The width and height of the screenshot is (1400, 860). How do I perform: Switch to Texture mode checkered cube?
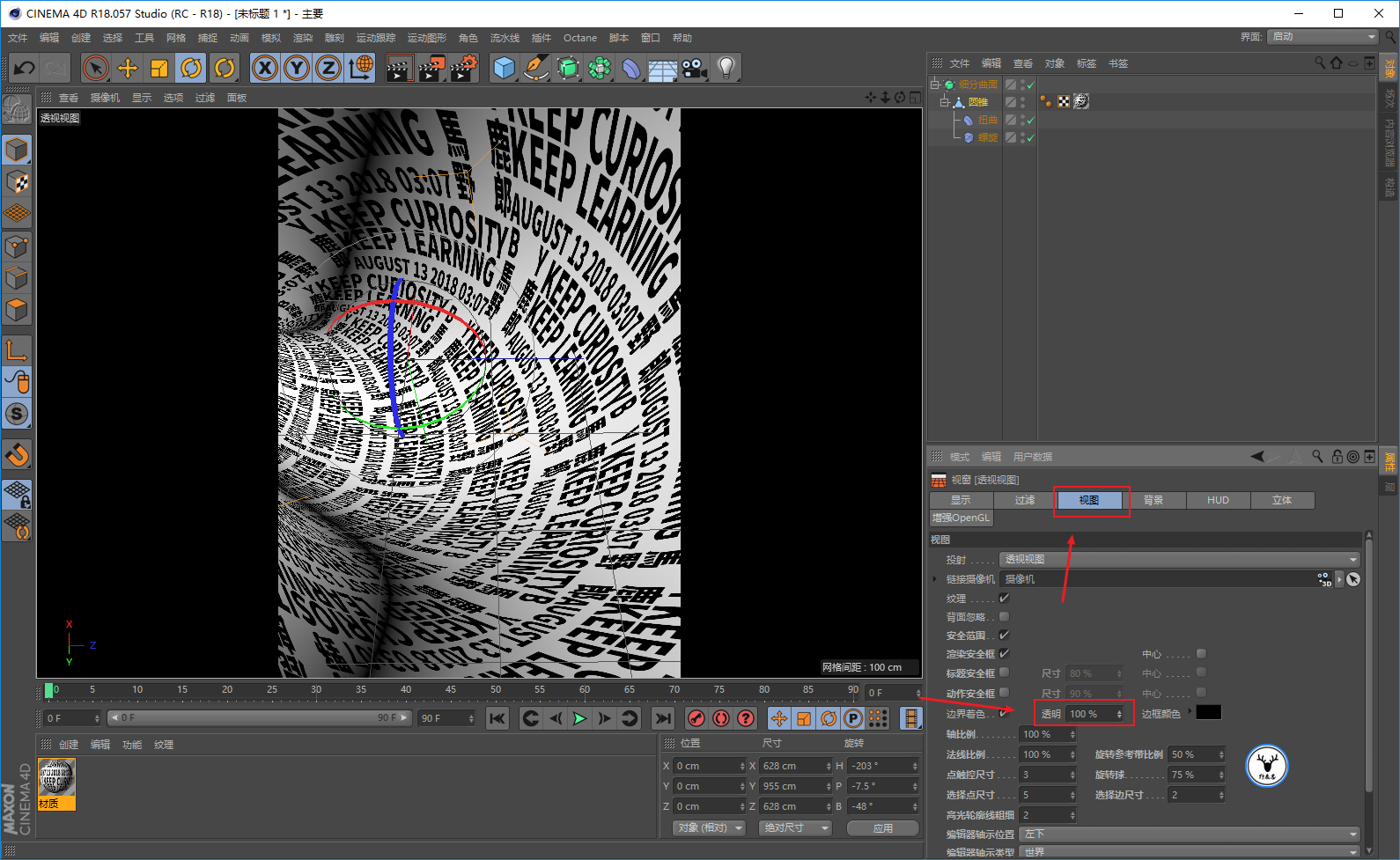click(x=17, y=182)
